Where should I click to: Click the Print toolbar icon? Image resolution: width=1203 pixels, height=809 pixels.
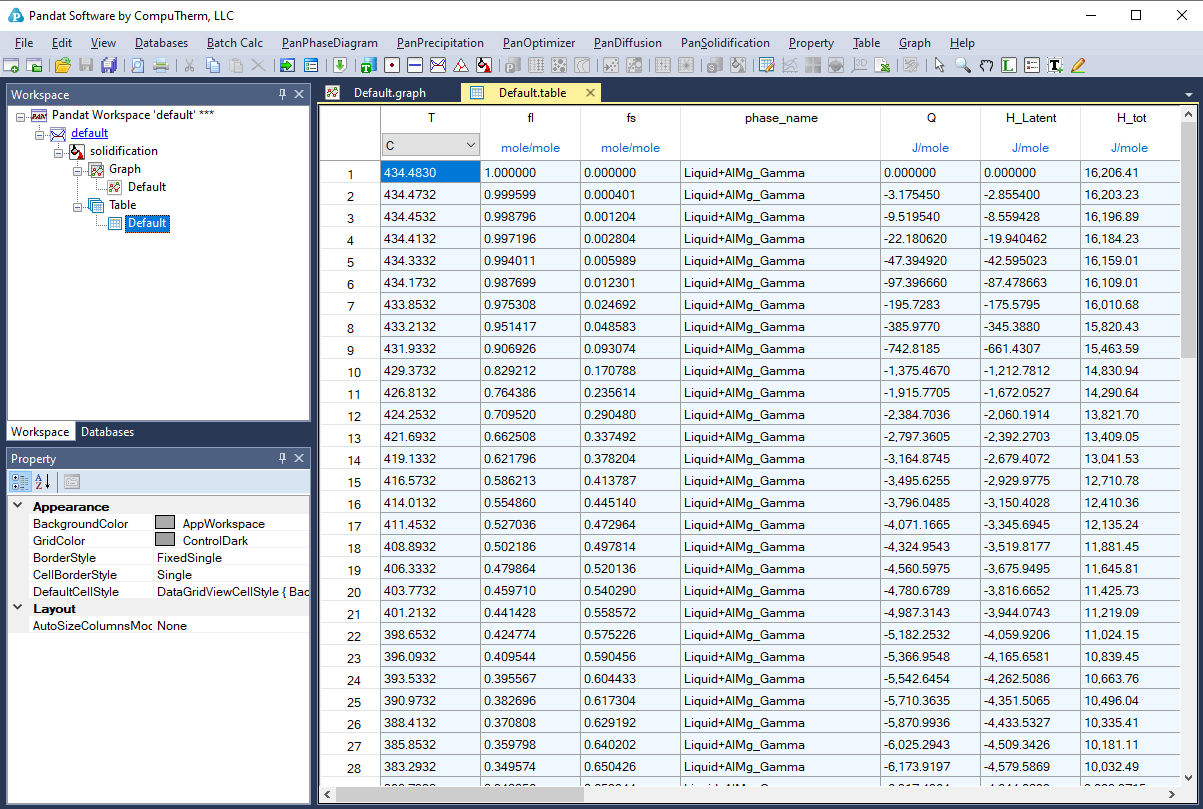160,66
